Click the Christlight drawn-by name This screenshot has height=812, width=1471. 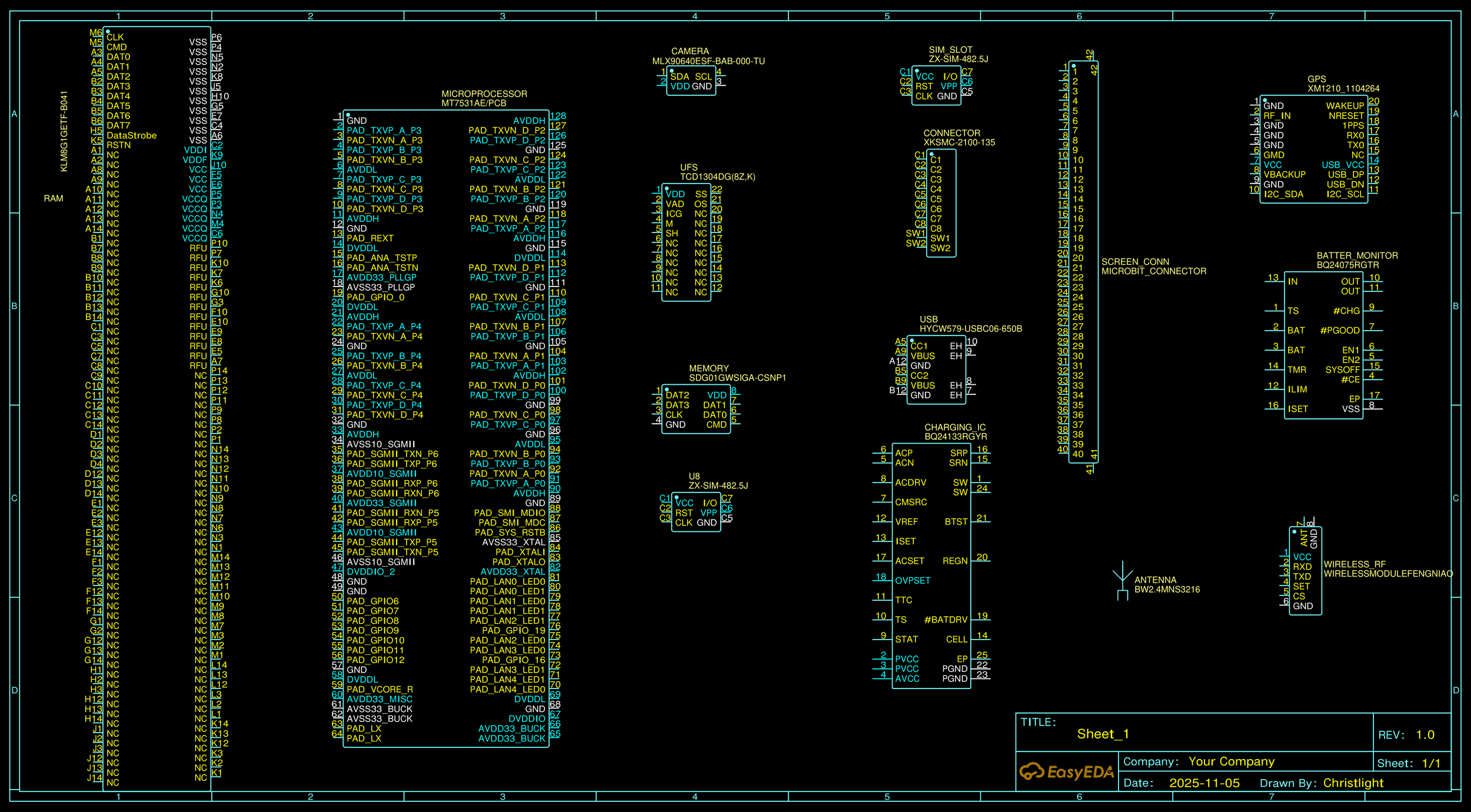(x=1353, y=783)
